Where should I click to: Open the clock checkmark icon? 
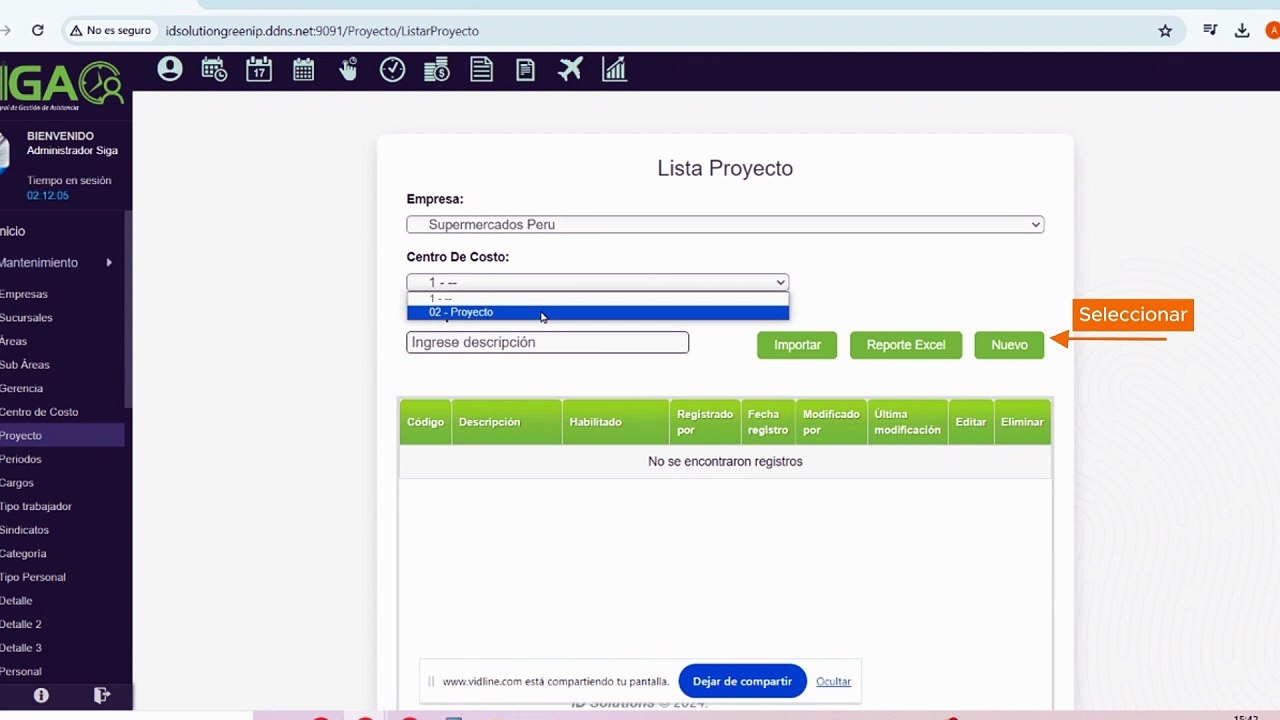coord(392,69)
